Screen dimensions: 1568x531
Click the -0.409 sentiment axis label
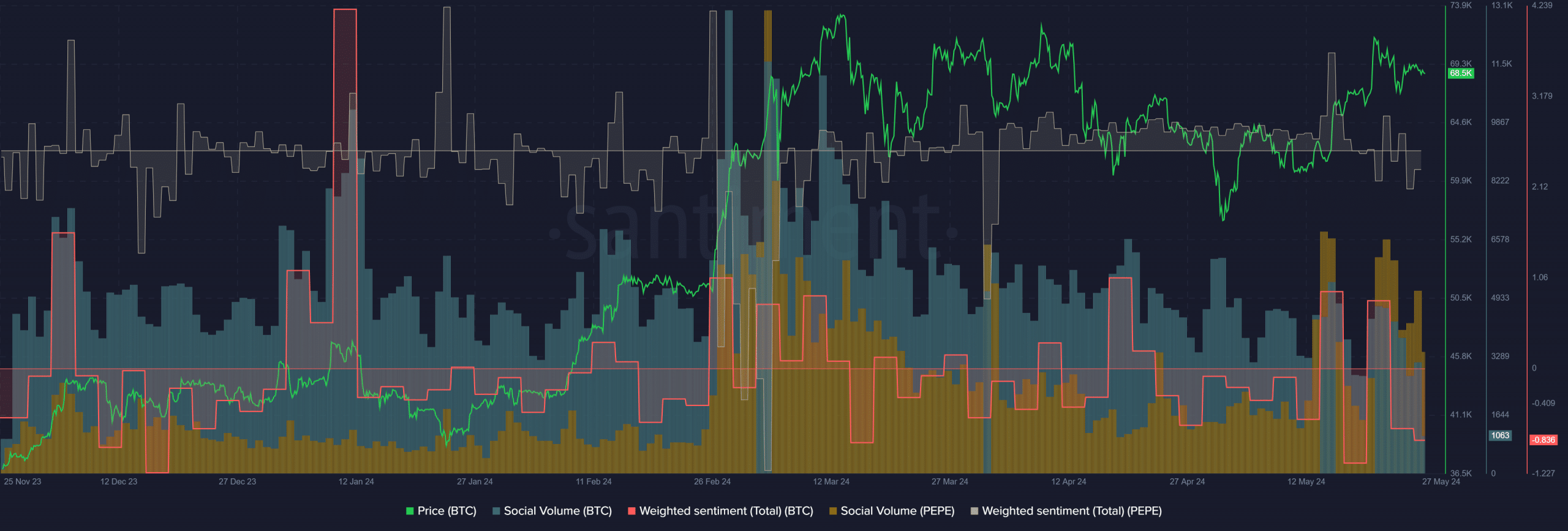point(1543,404)
